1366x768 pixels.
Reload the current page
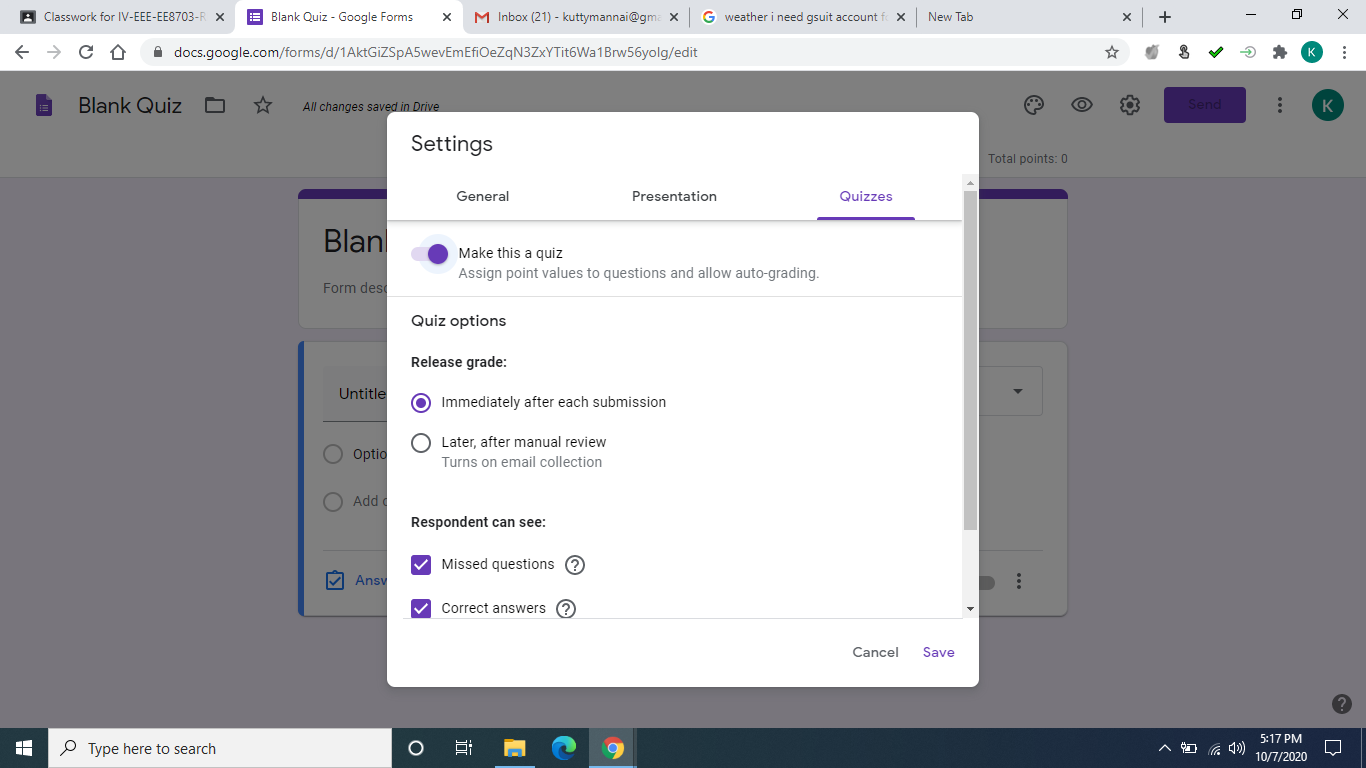86,52
